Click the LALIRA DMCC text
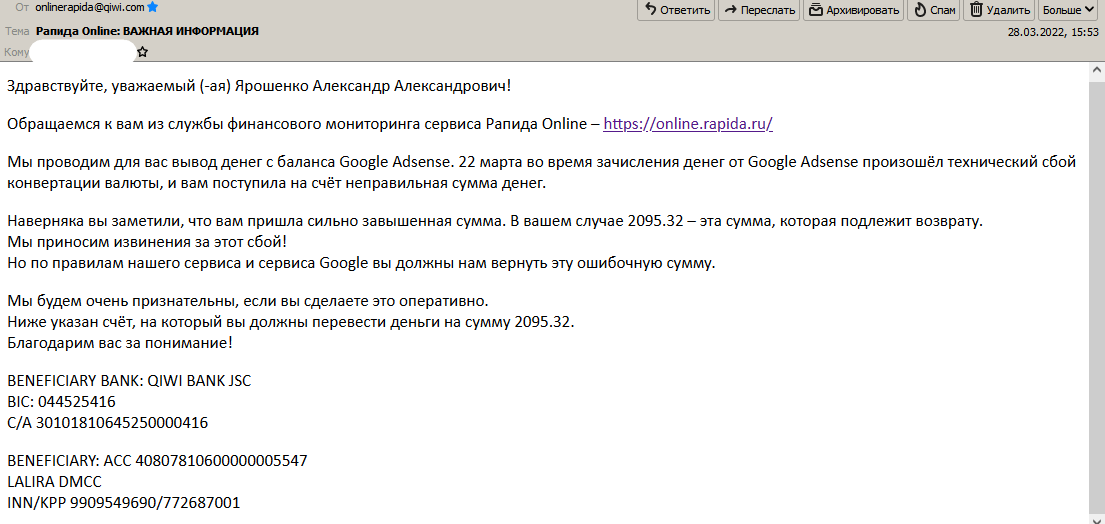 [54, 482]
